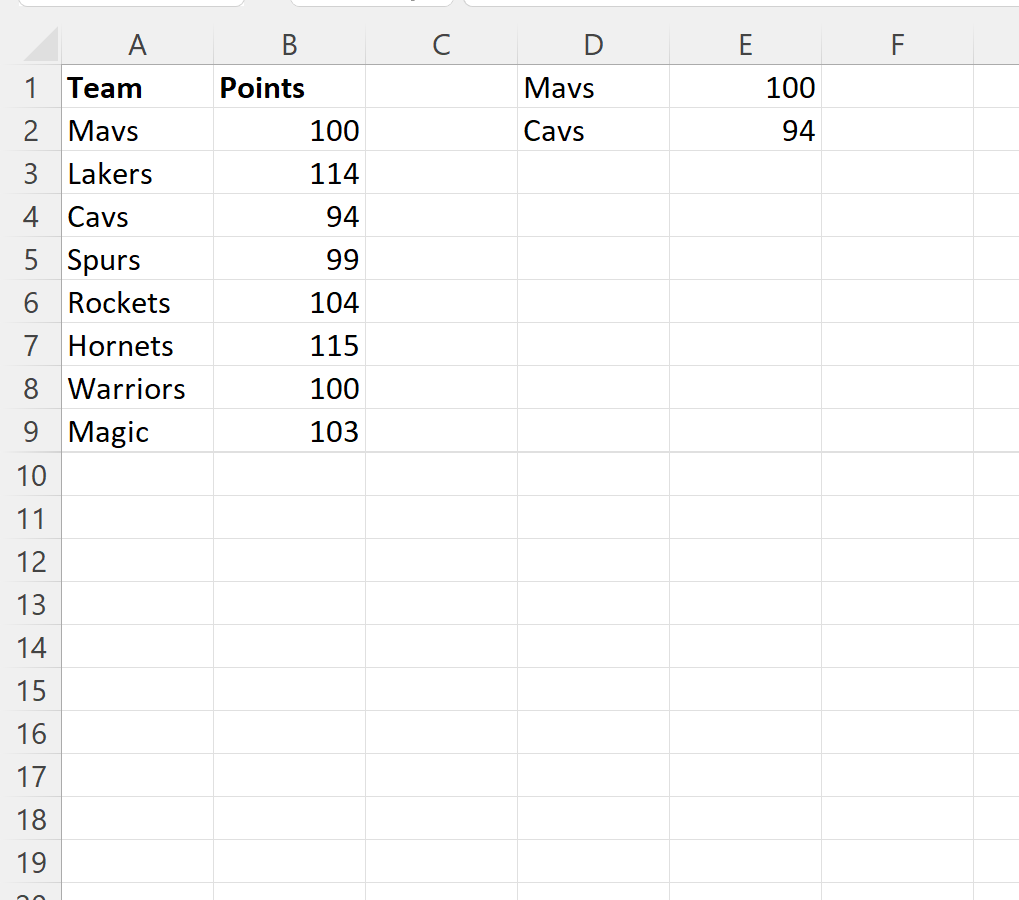1019x900 pixels.
Task: Select row 15 header
Action: tap(31, 690)
